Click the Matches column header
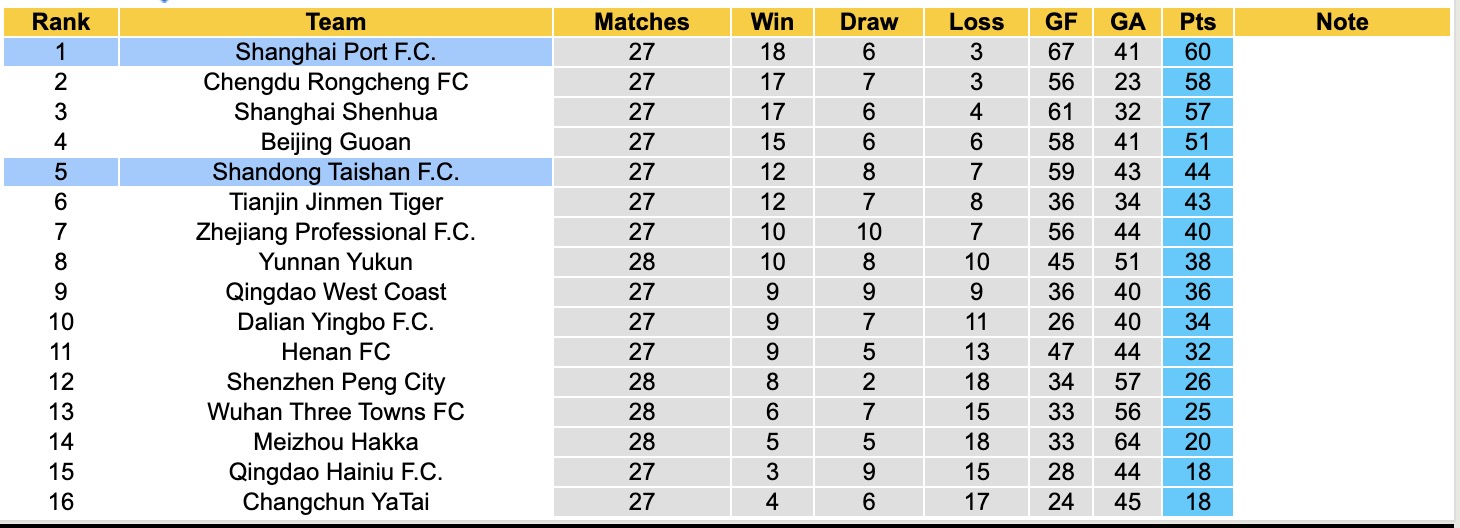 641,22
